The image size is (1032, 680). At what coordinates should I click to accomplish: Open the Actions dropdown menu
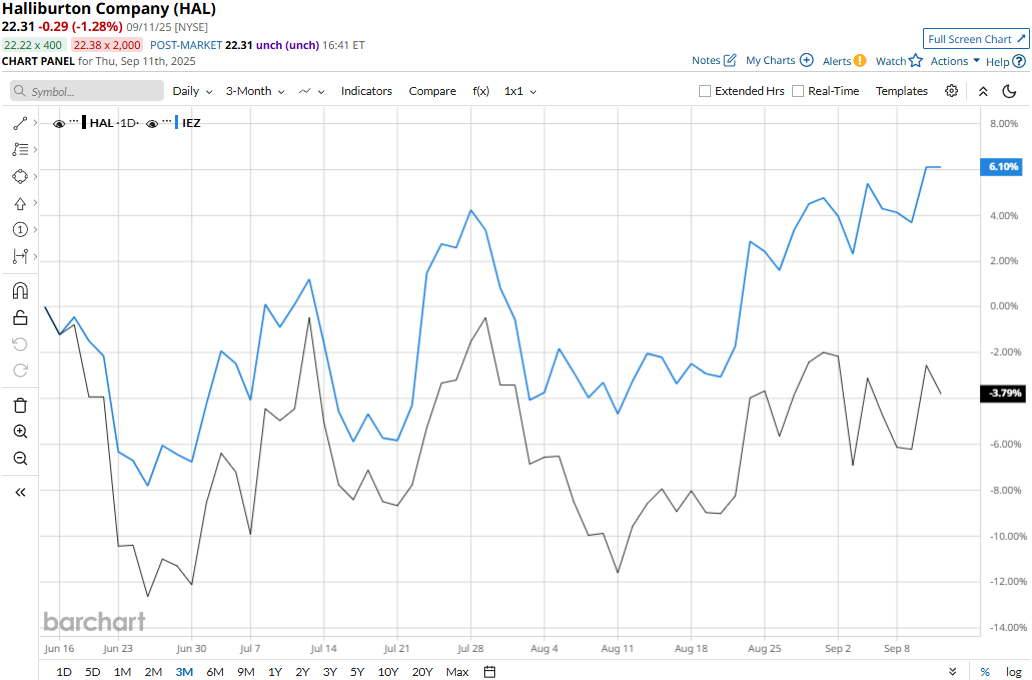coord(955,61)
